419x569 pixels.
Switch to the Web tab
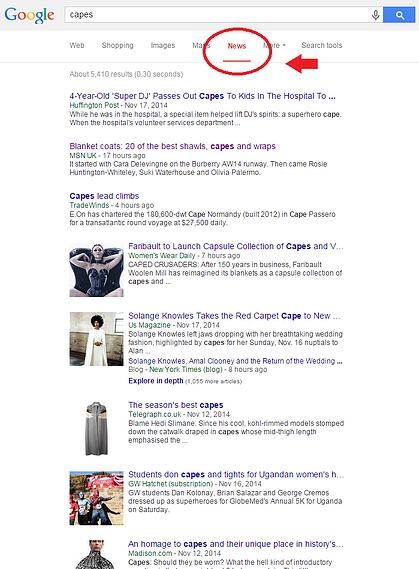77,45
